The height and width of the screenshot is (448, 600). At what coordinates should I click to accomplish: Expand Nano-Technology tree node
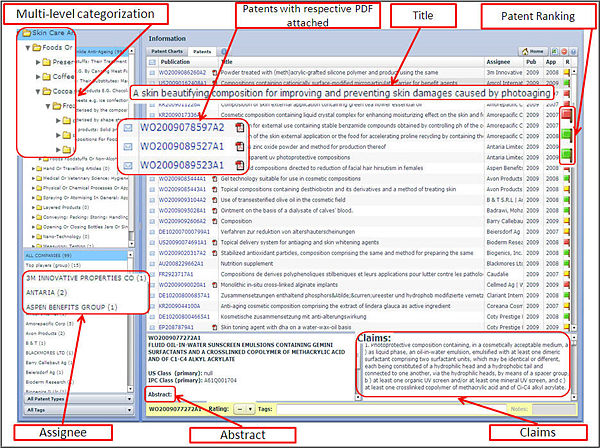33,237
